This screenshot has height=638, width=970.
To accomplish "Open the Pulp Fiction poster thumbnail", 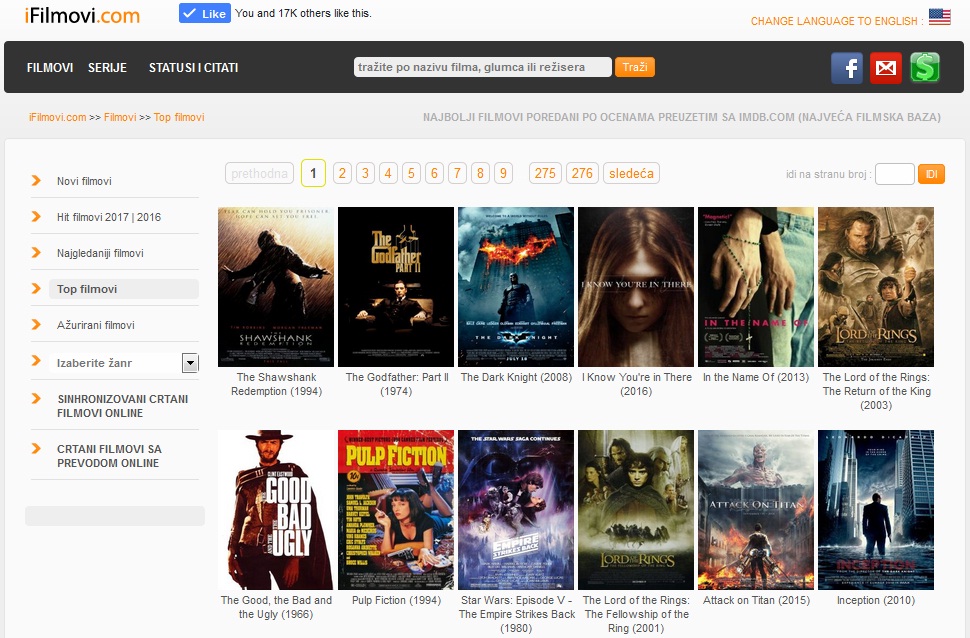I will [x=396, y=510].
